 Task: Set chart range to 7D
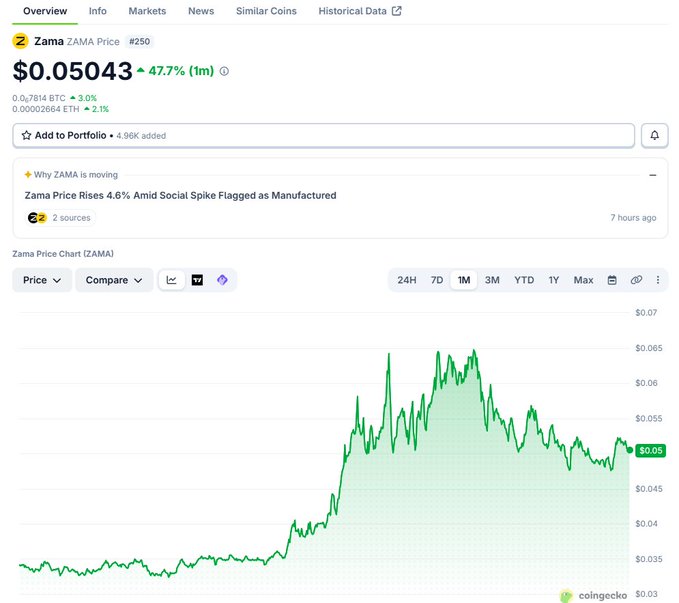click(x=437, y=280)
